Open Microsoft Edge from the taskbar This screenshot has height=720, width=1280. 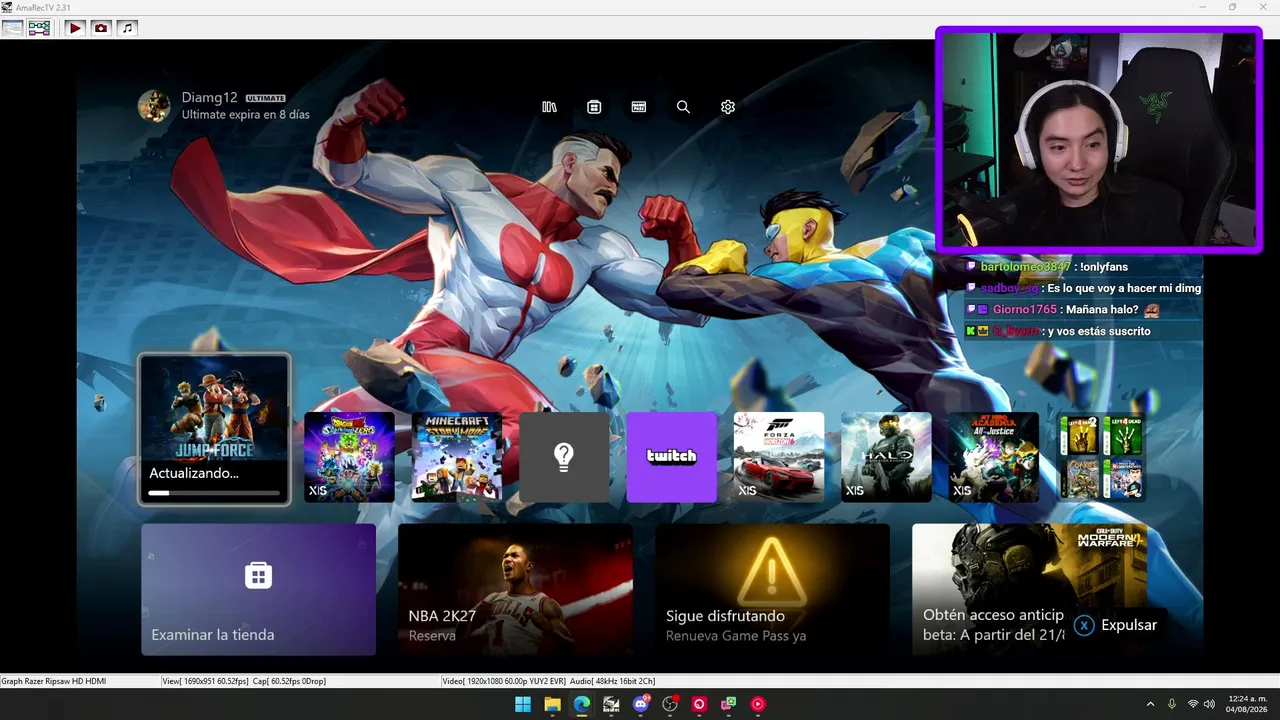[x=582, y=704]
